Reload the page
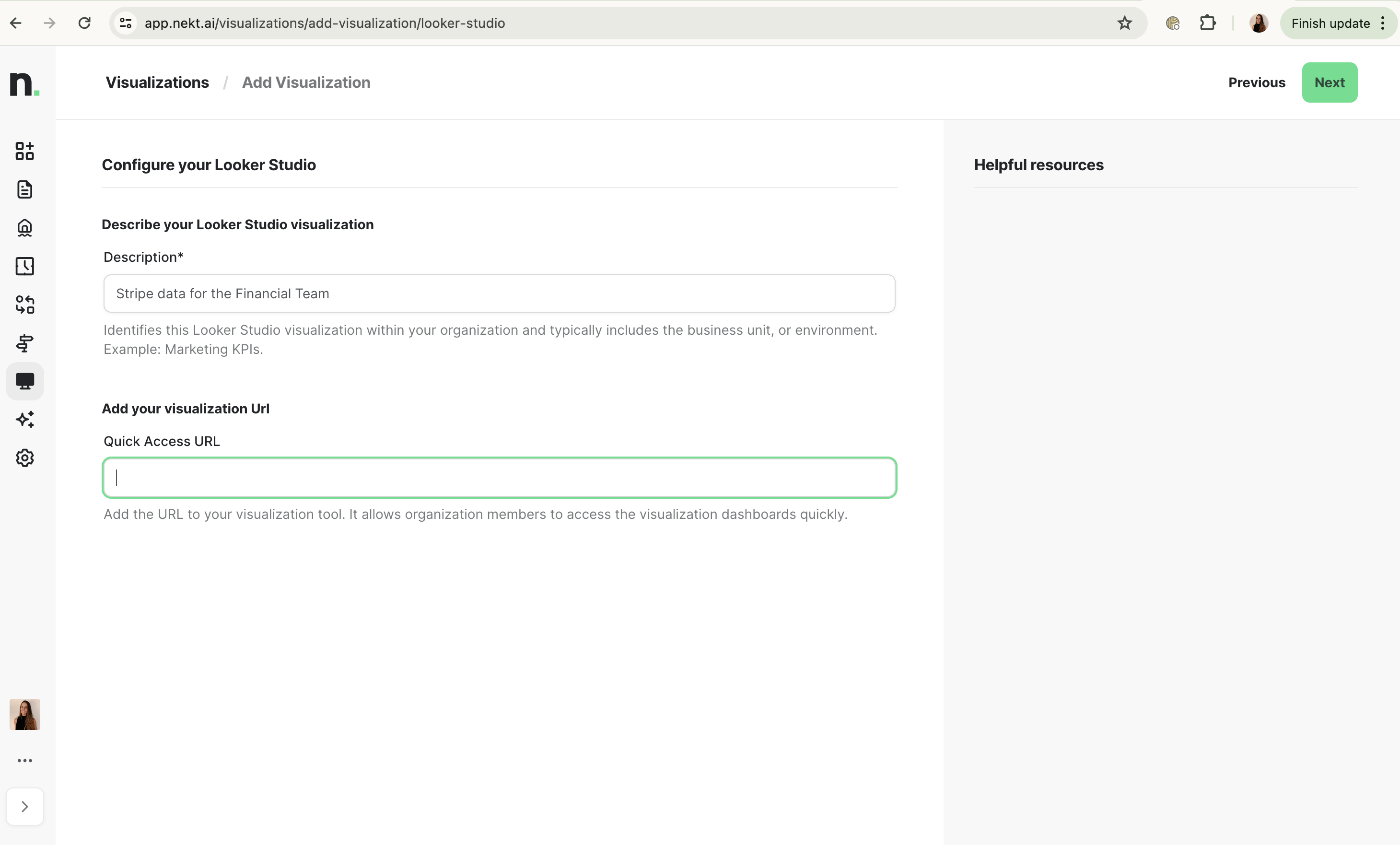Viewport: 1400px width, 845px height. (x=85, y=23)
